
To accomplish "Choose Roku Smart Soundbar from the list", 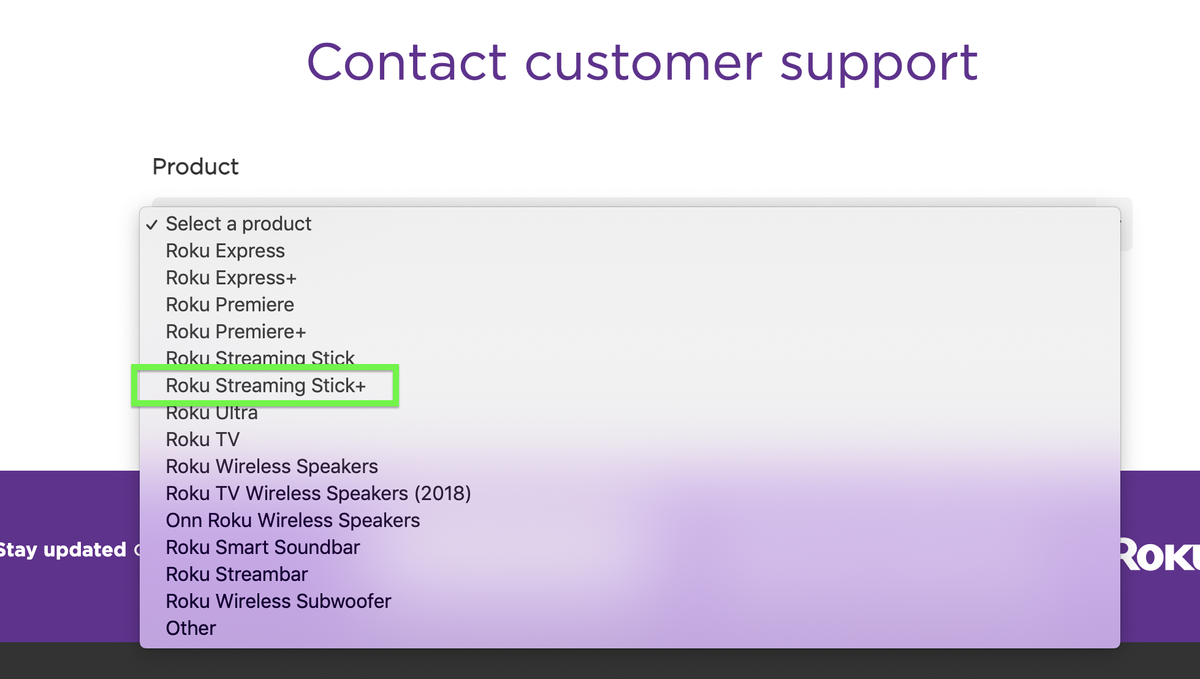I will [x=262, y=547].
